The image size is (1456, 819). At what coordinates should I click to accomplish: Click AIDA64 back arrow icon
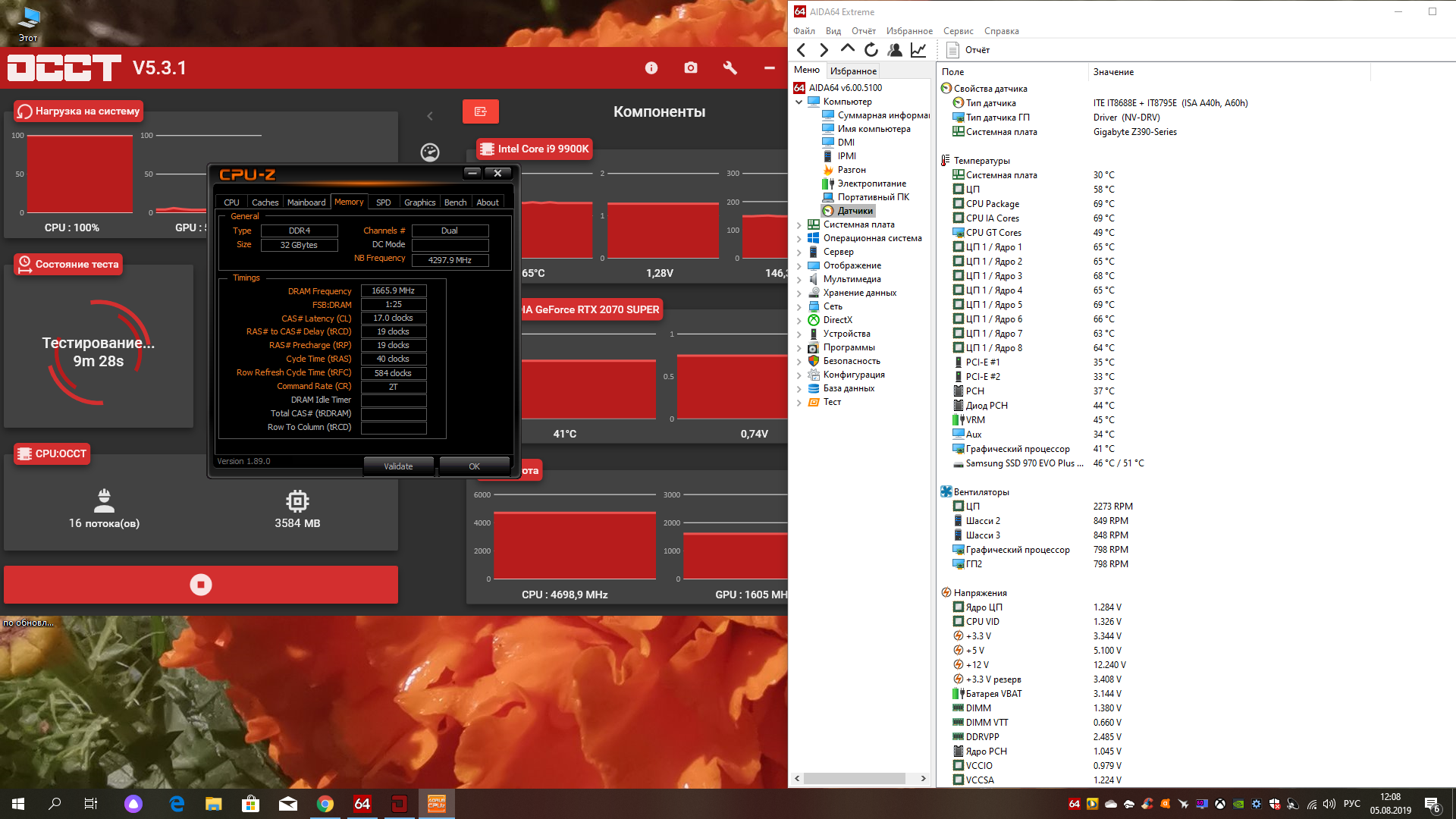[x=802, y=50]
